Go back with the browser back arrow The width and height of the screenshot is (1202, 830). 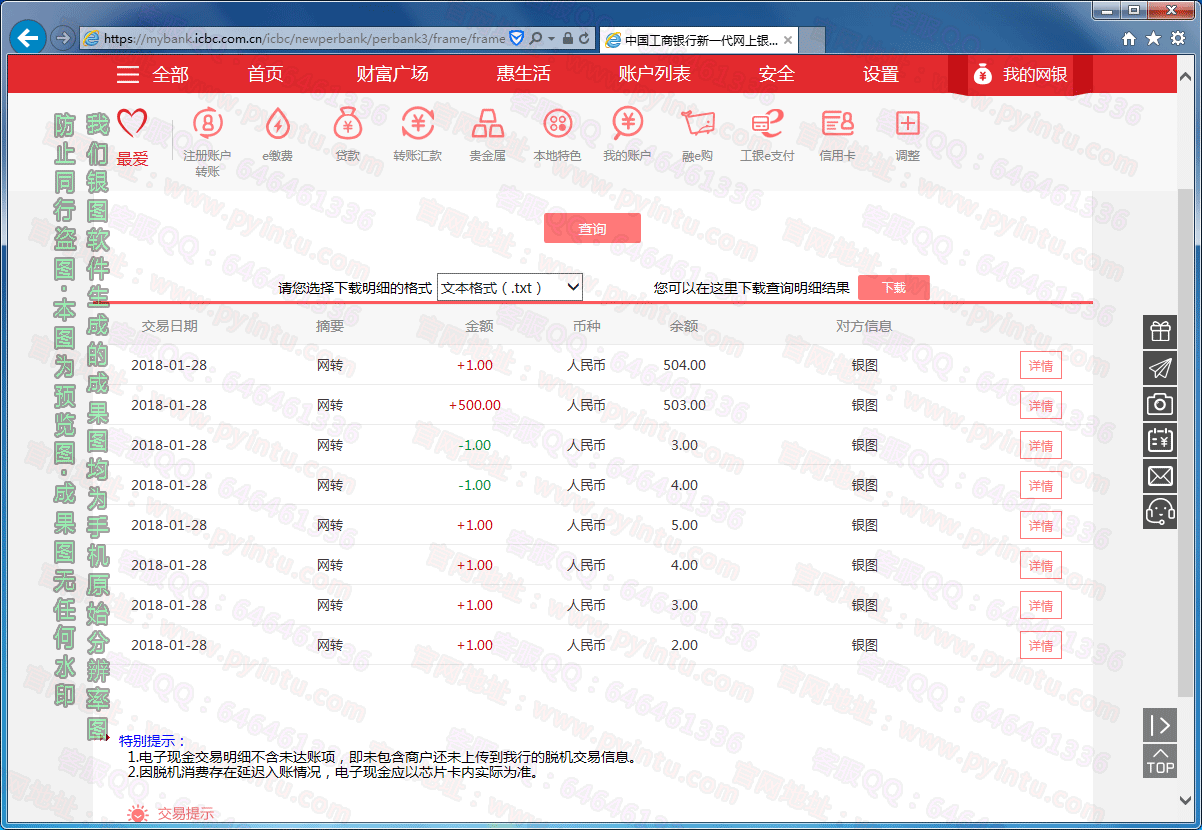pos(28,38)
